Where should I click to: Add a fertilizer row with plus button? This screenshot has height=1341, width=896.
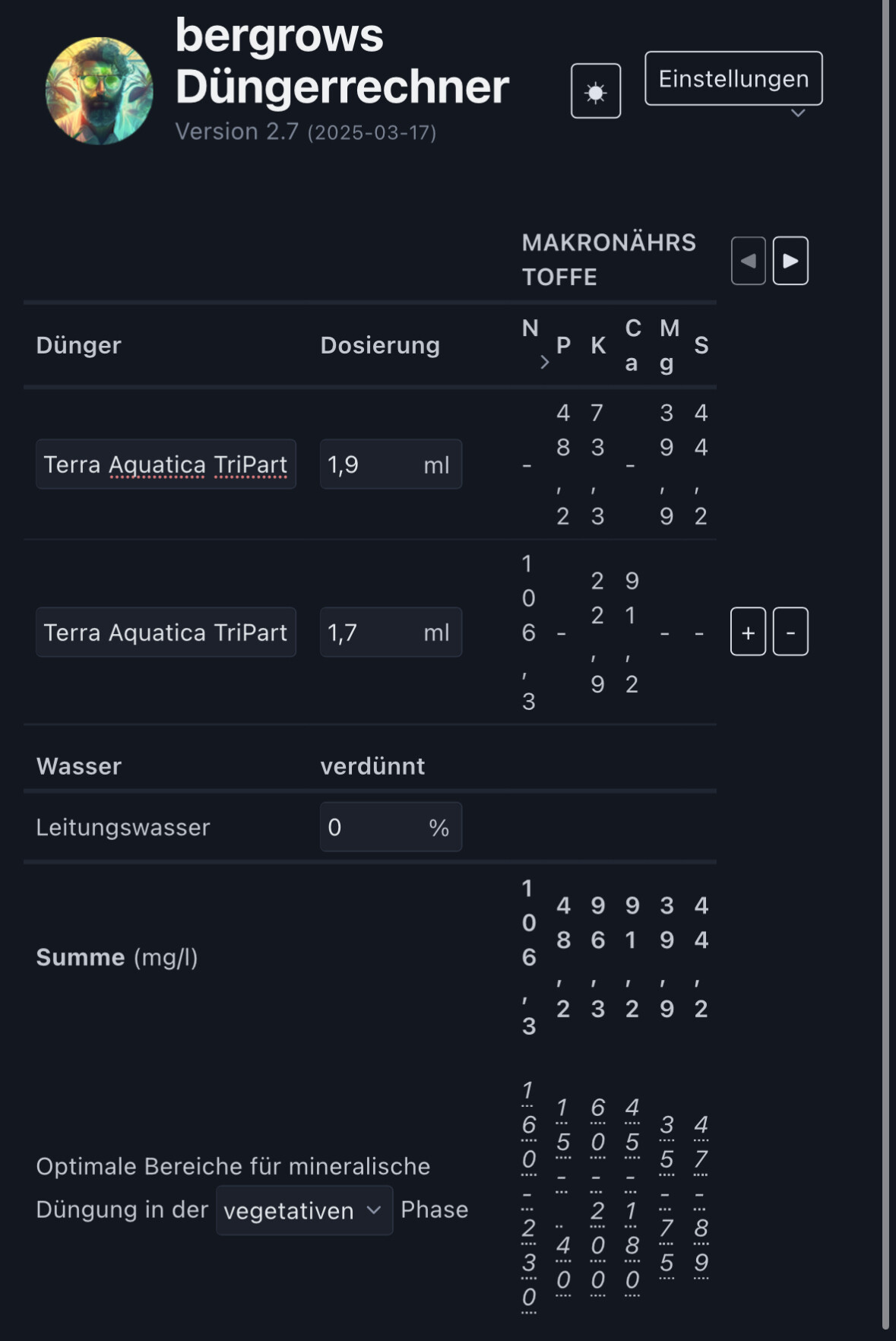[748, 632]
